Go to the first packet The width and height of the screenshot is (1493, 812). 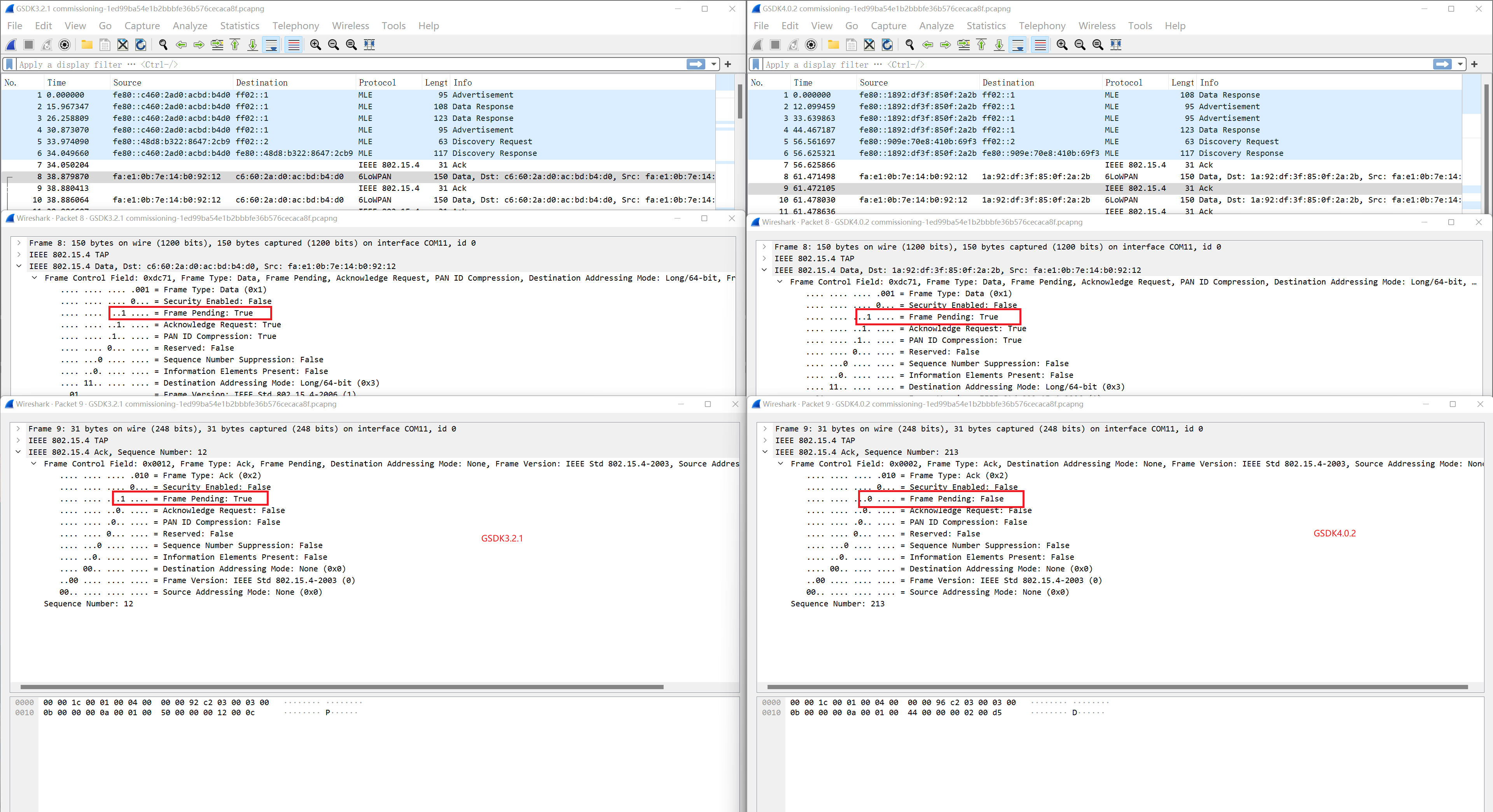point(235,45)
